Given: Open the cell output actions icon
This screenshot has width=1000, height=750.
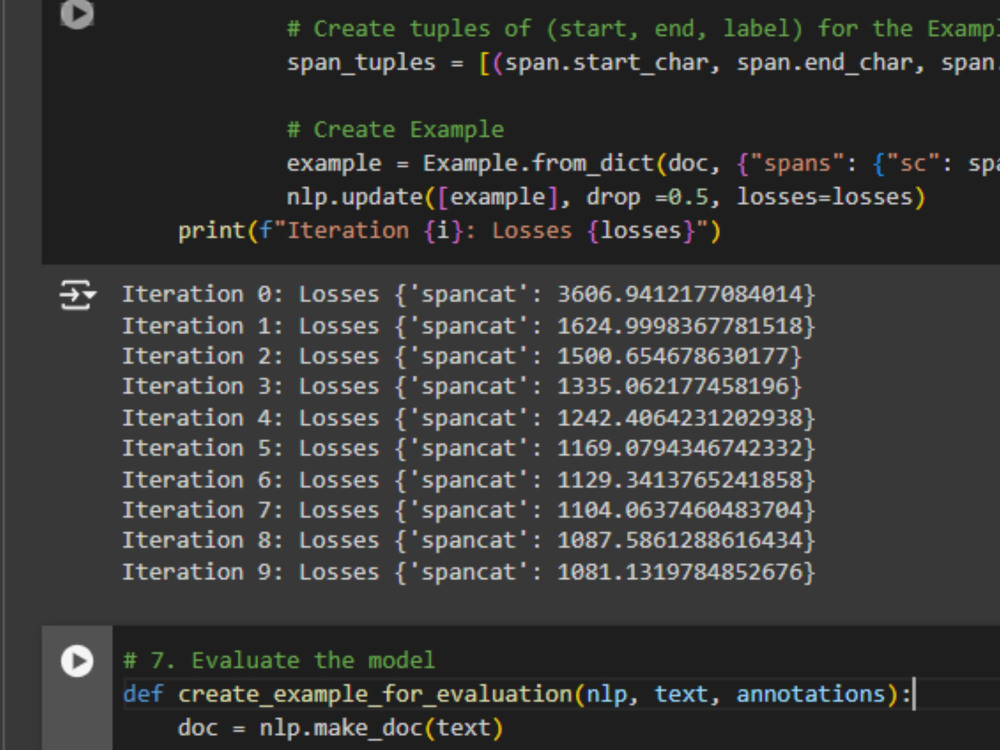Looking at the screenshot, I should point(77,295).
